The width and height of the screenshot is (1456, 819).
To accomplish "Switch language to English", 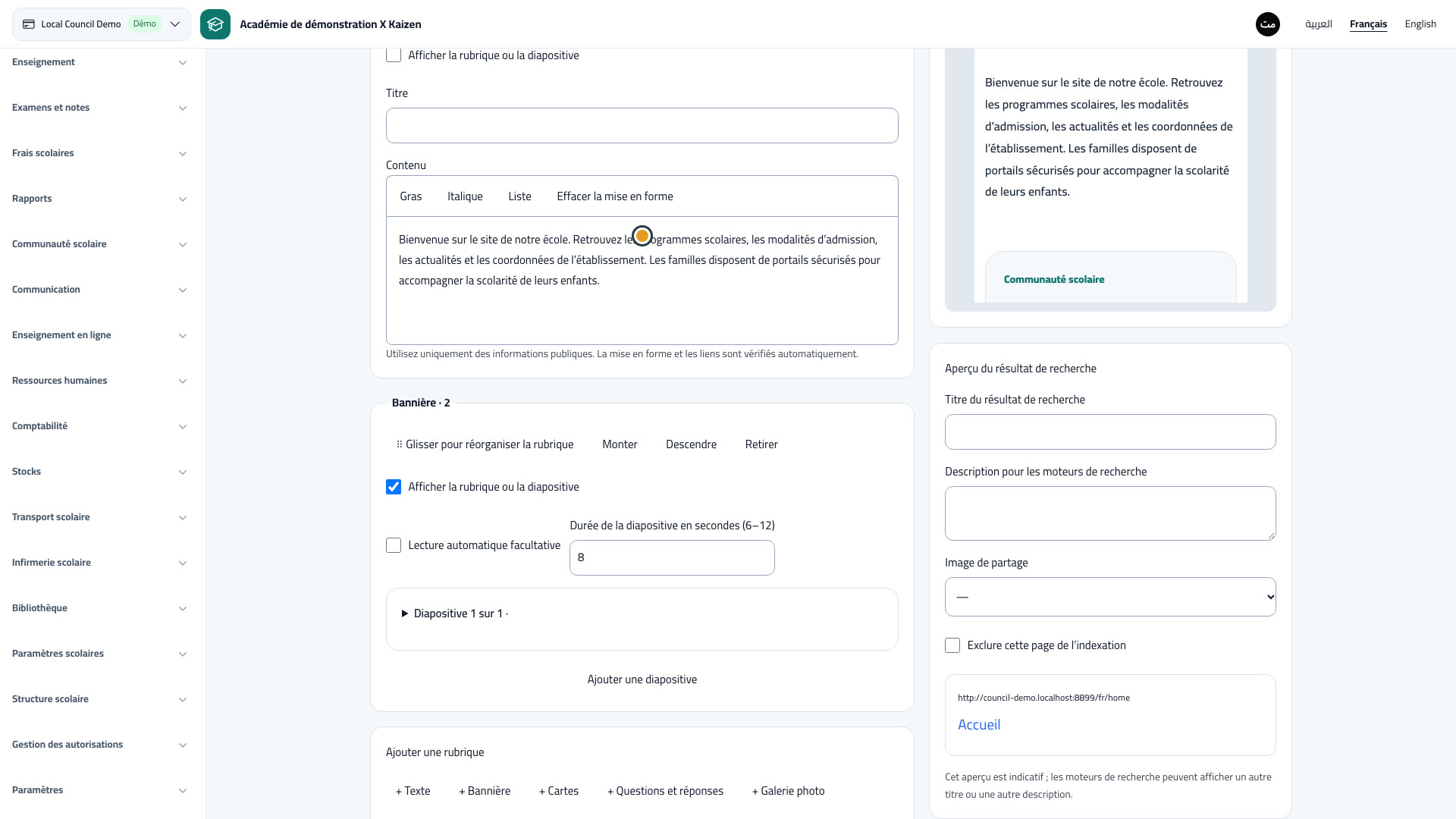I will click(x=1420, y=24).
